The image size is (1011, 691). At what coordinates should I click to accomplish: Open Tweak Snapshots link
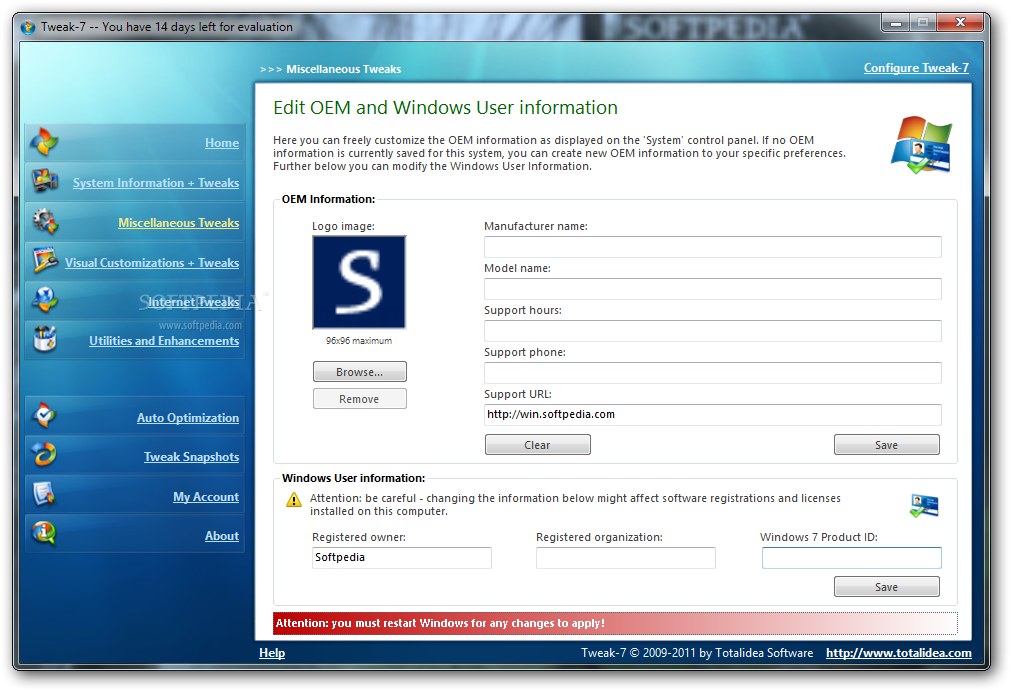coord(191,457)
